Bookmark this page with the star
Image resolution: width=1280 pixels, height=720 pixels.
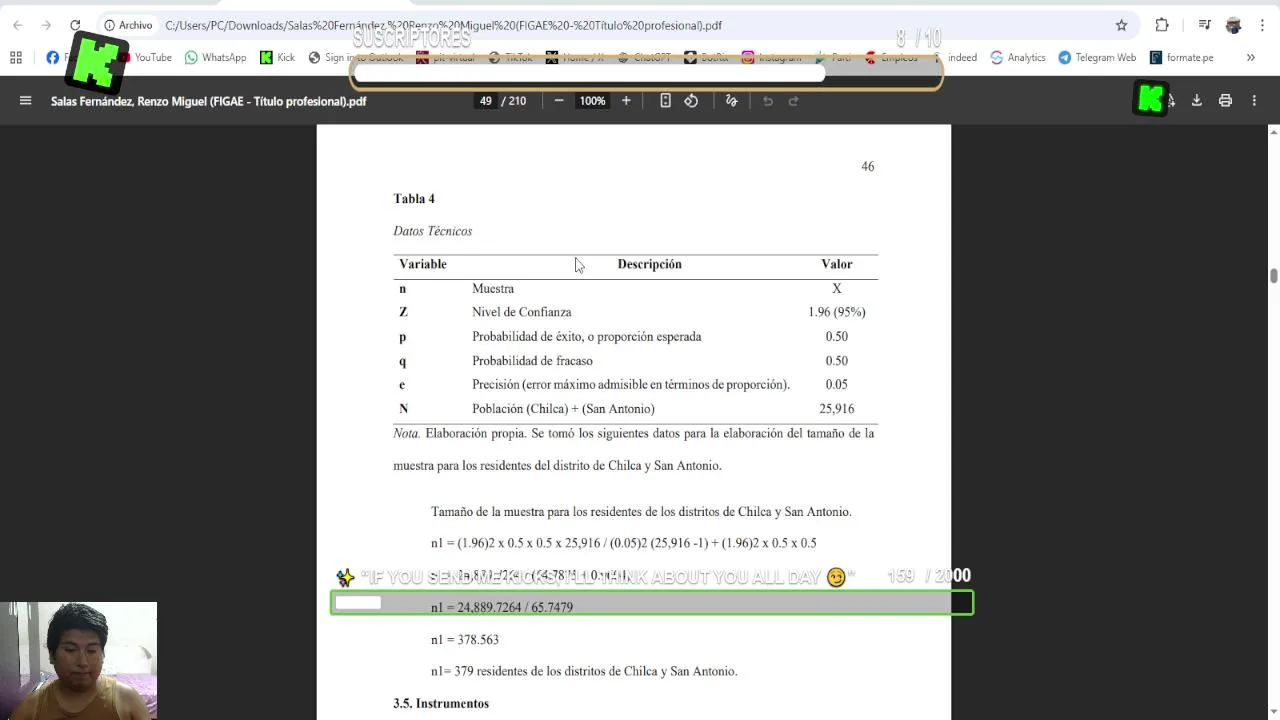click(1122, 25)
